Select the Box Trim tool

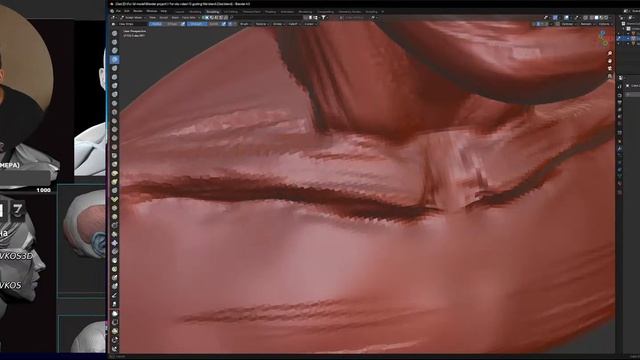pos(115,339)
